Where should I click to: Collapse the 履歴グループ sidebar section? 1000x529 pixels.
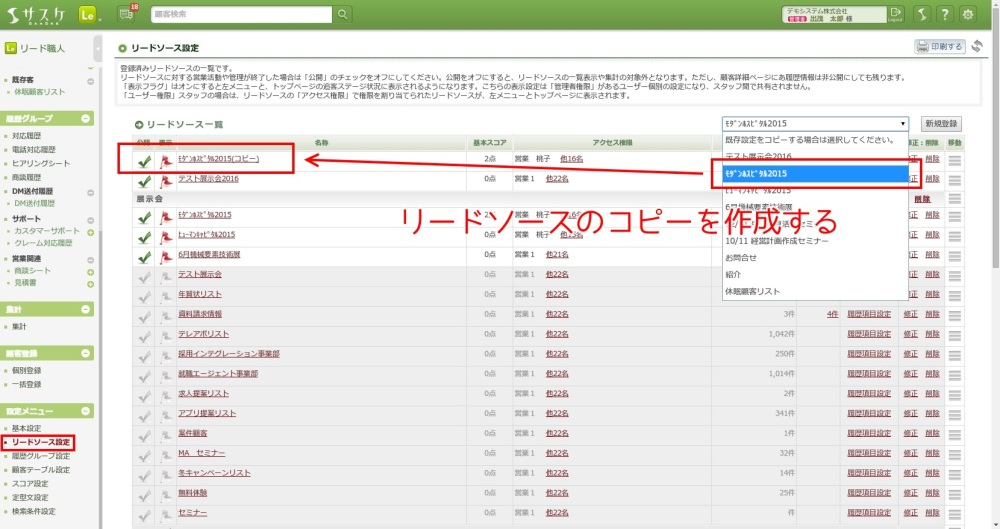tap(86, 118)
